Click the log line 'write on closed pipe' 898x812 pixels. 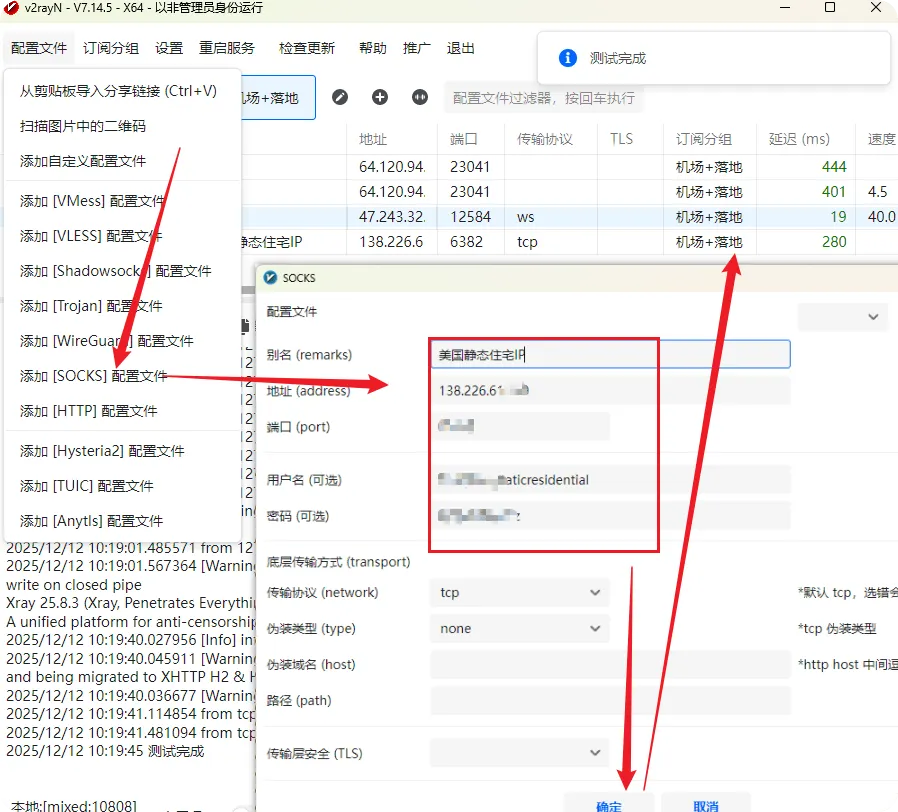[x=74, y=585]
